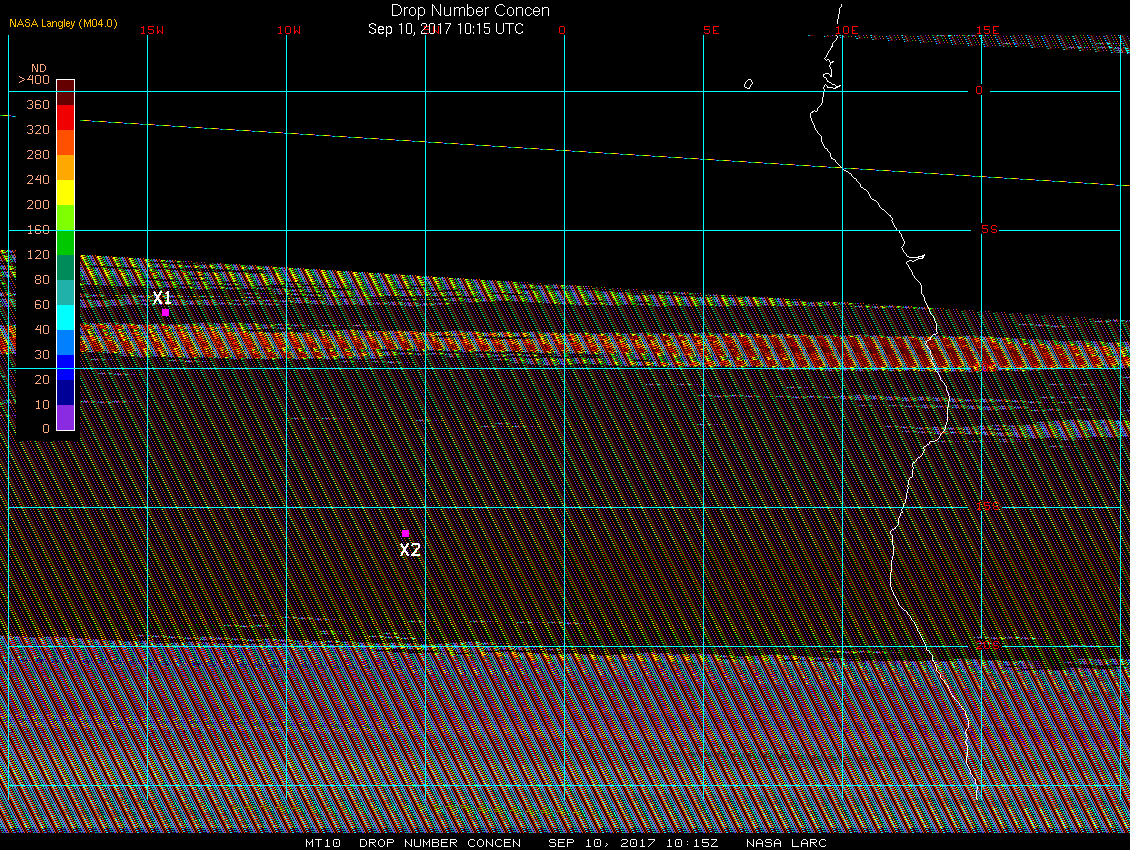The height and width of the screenshot is (850, 1130).
Task: Select the lime 200 colorbar segment
Action: (x=66, y=218)
